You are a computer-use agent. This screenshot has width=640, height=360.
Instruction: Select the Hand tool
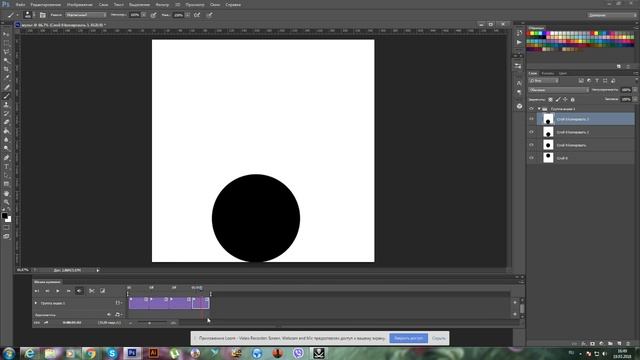click(6, 193)
